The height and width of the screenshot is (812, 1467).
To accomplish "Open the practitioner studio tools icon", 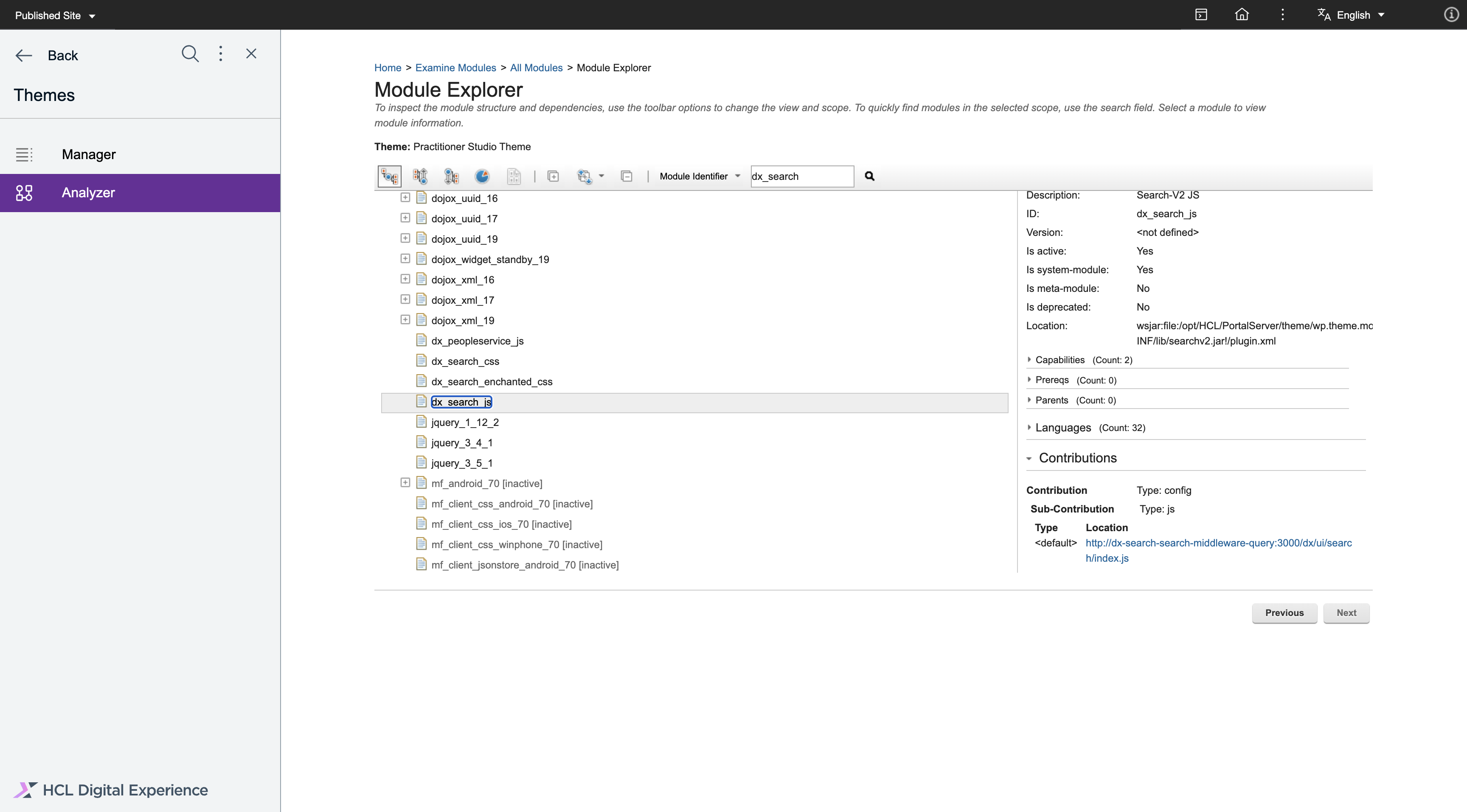I will click(x=1202, y=14).
